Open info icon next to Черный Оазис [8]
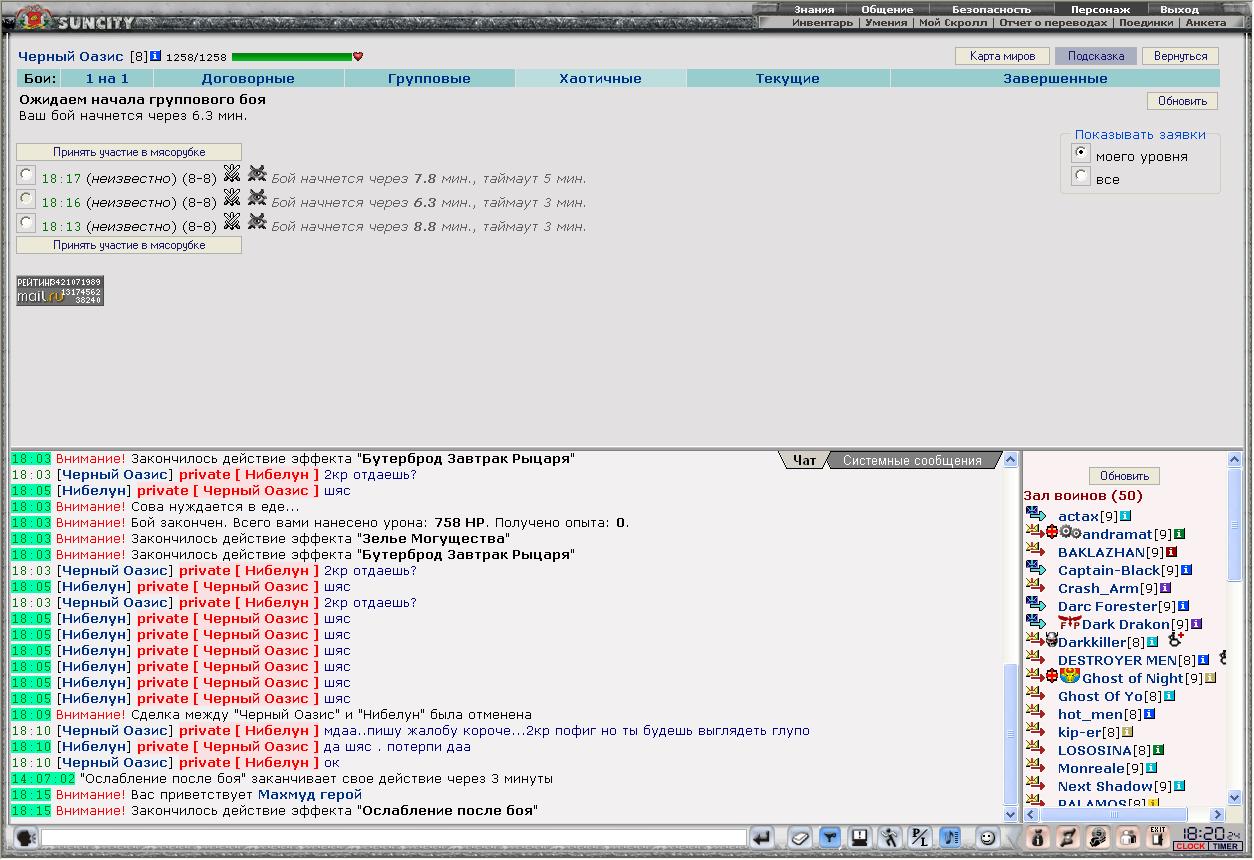 coord(156,56)
